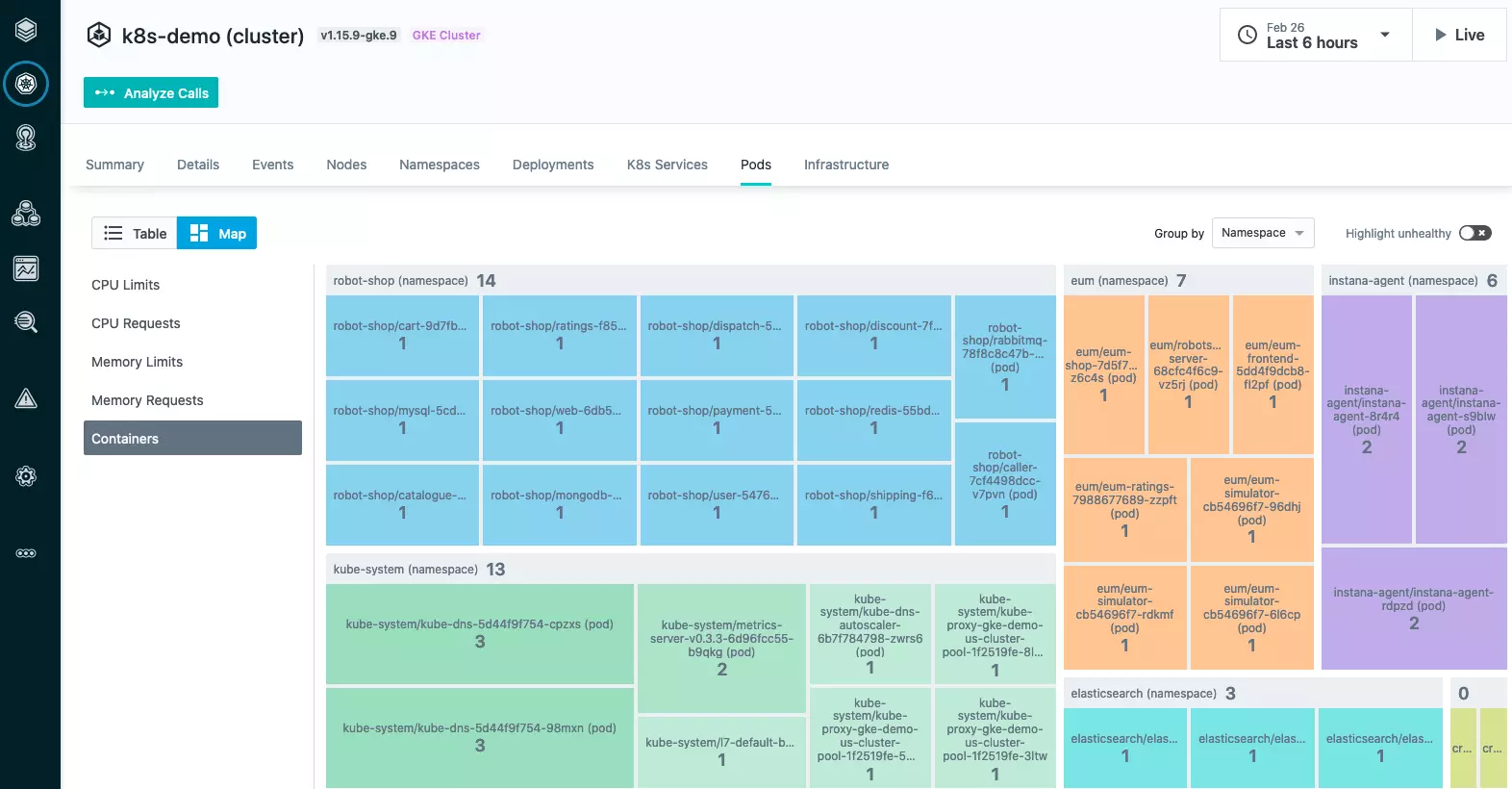This screenshot has width=1512, height=789.
Task: Select the Containers metric
Action: pos(192,438)
